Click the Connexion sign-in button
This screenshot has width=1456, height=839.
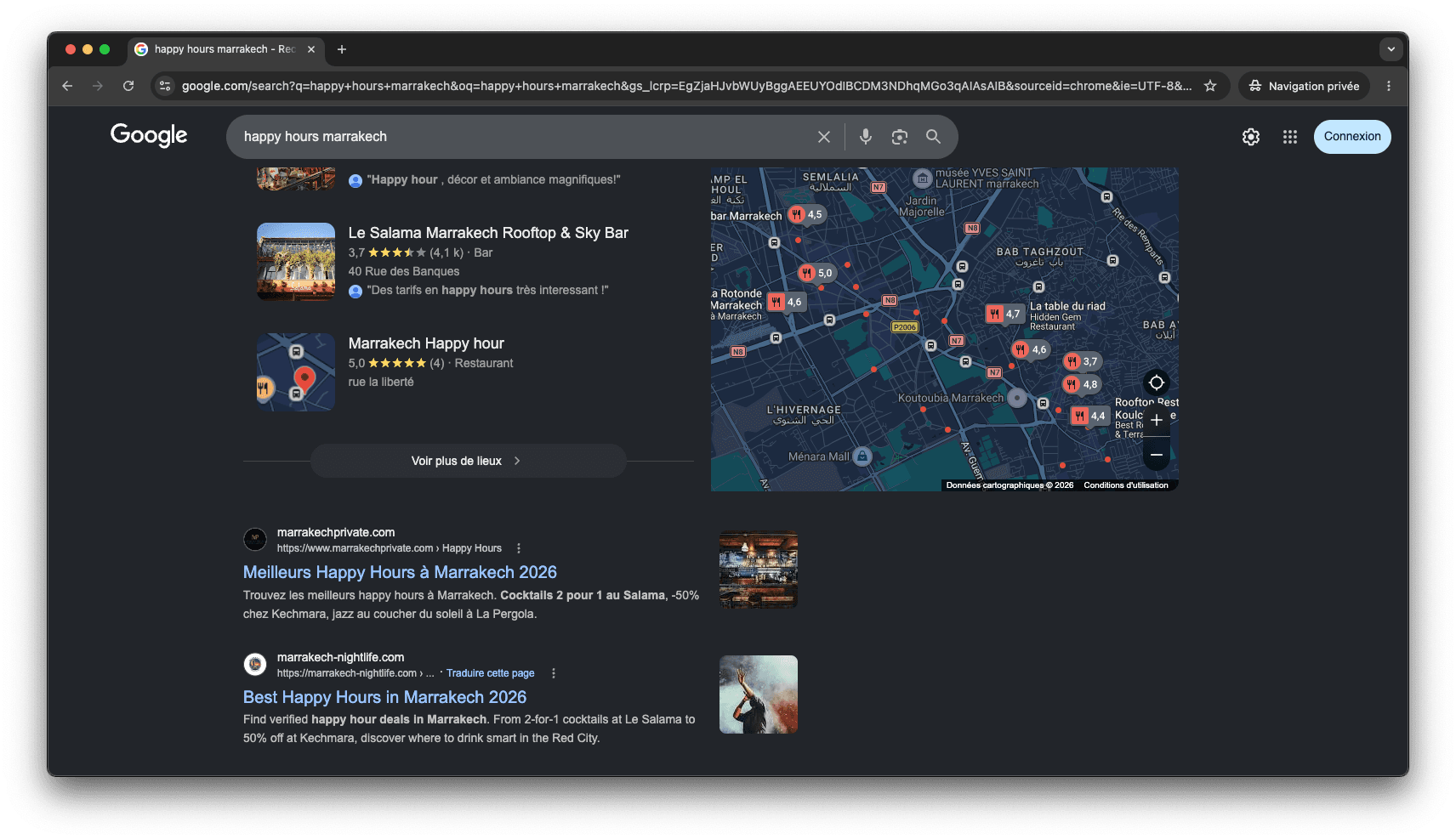click(x=1352, y=137)
